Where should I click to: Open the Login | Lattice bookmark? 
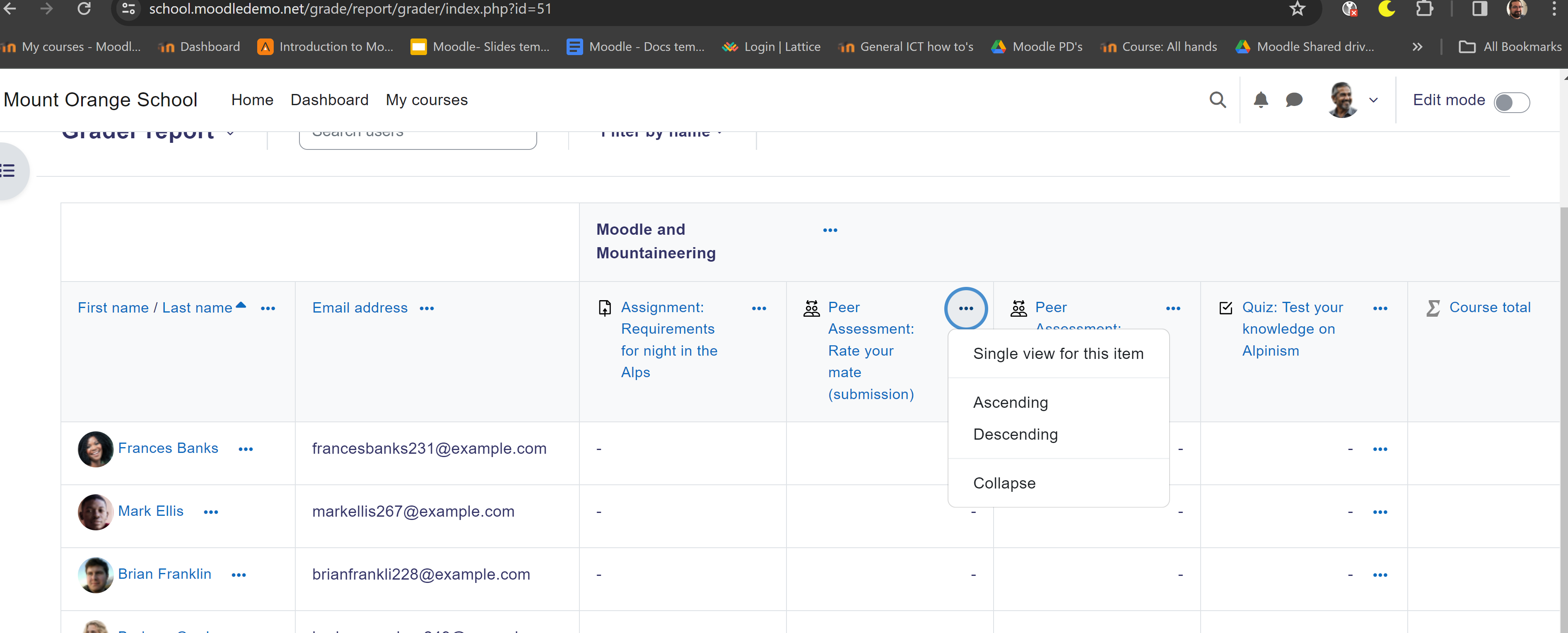click(771, 47)
